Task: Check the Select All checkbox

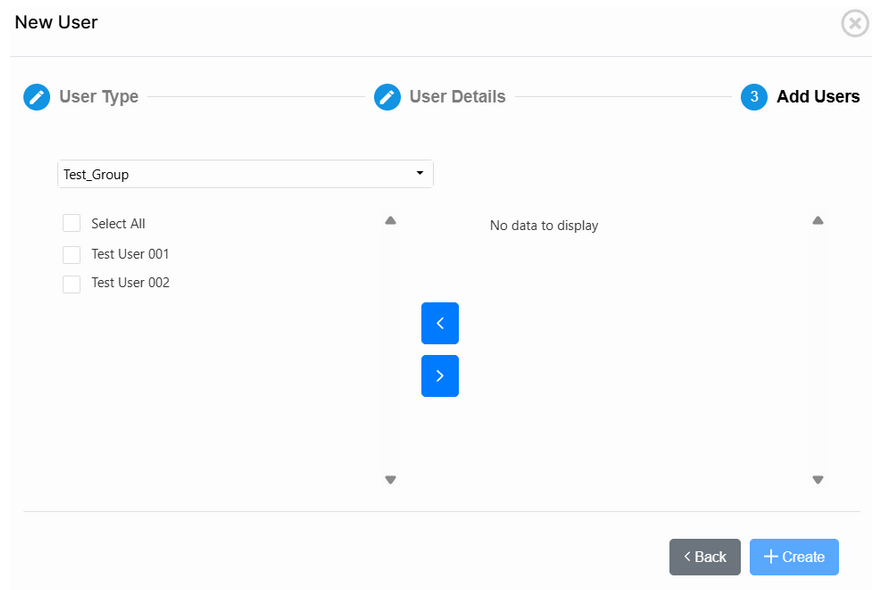Action: point(71,223)
